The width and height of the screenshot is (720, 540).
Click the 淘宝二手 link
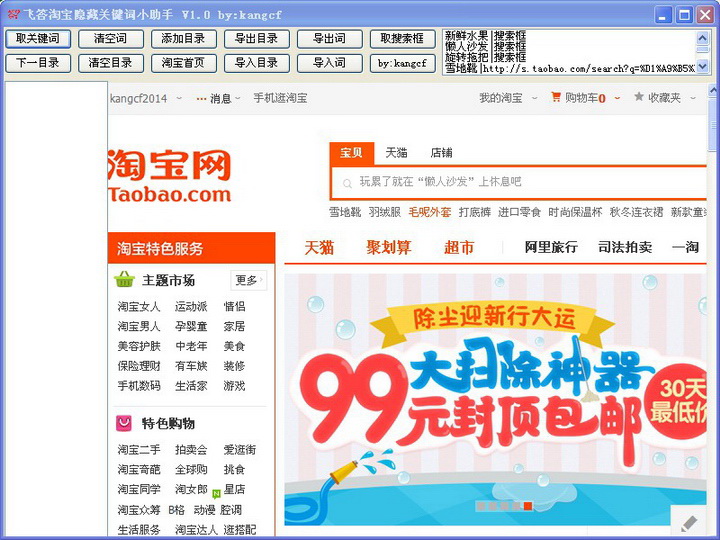[139, 450]
